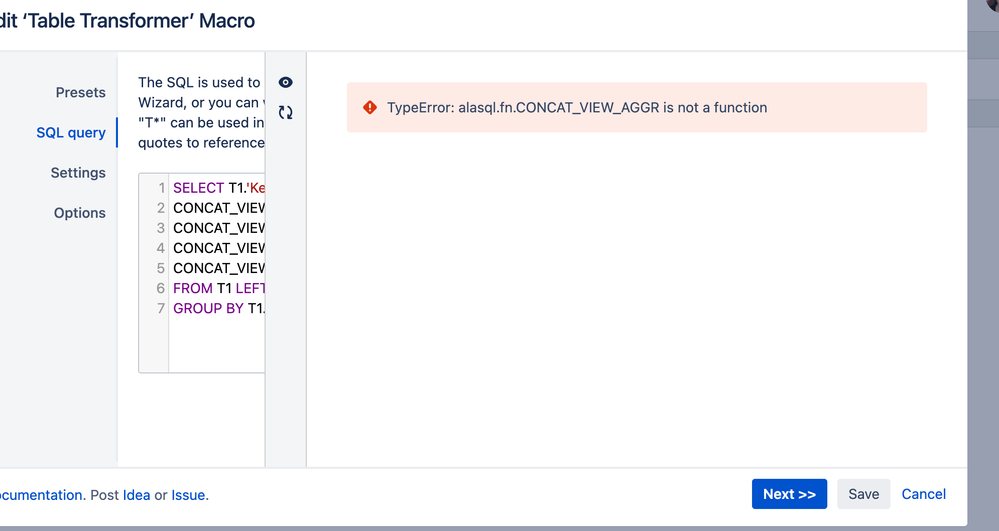
Task: Cancel the macro editing dialog
Action: tap(923, 494)
